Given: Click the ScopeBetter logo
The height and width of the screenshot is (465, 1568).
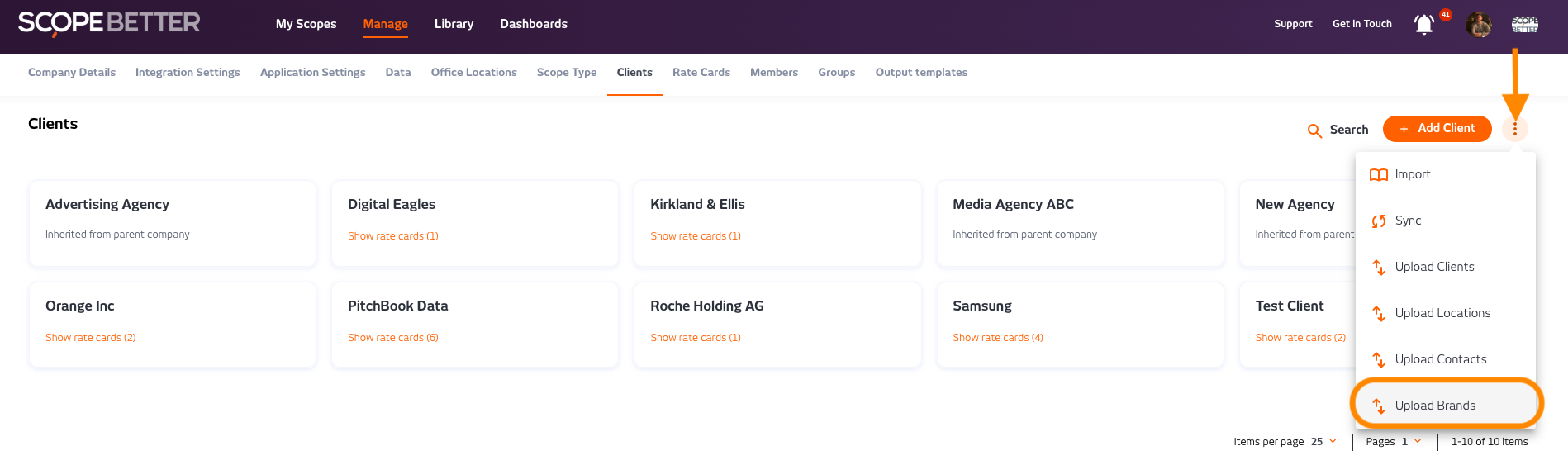Looking at the screenshot, I should [109, 23].
